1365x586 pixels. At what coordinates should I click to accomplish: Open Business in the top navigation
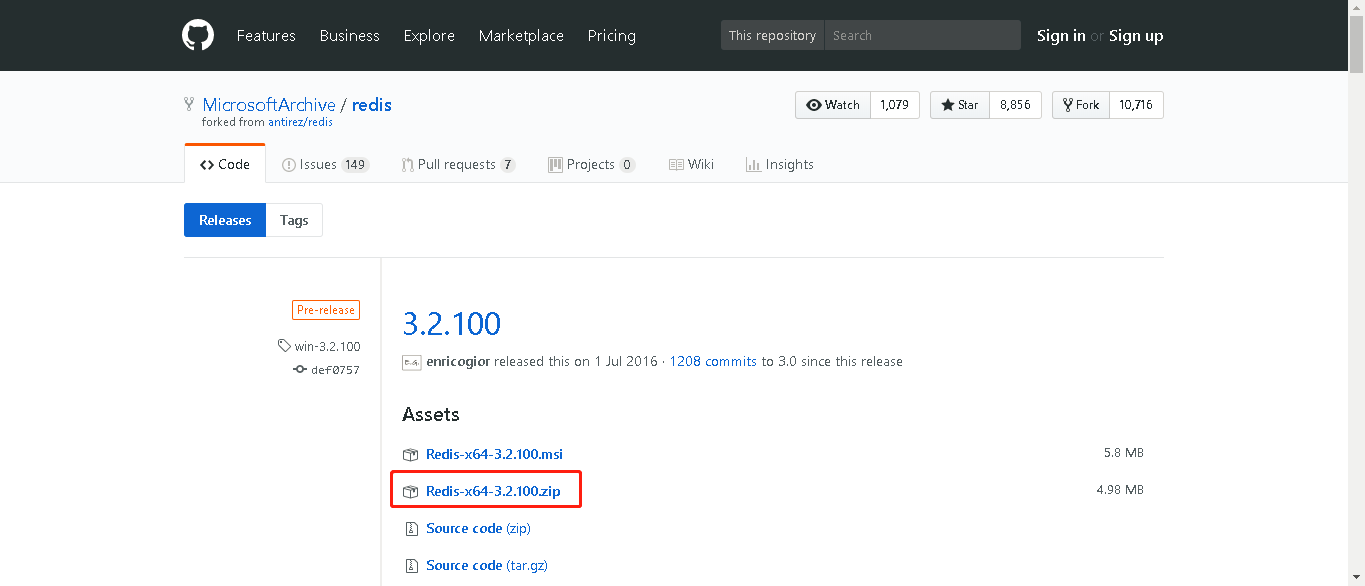(x=350, y=36)
